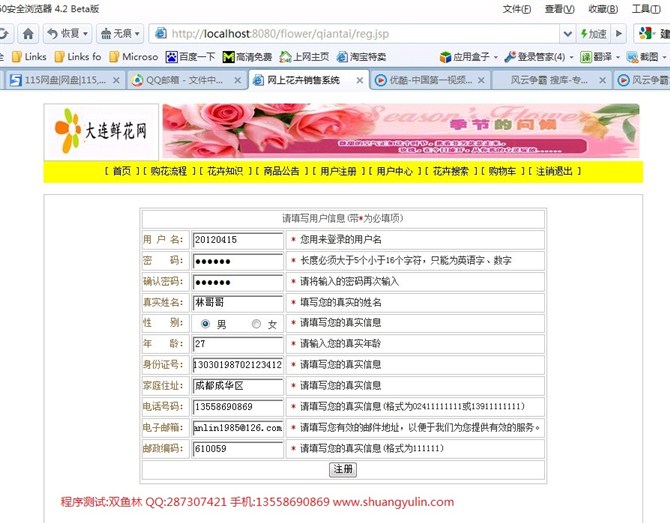Open 用户中心 nav link
670x523 pixels.
[395, 171]
